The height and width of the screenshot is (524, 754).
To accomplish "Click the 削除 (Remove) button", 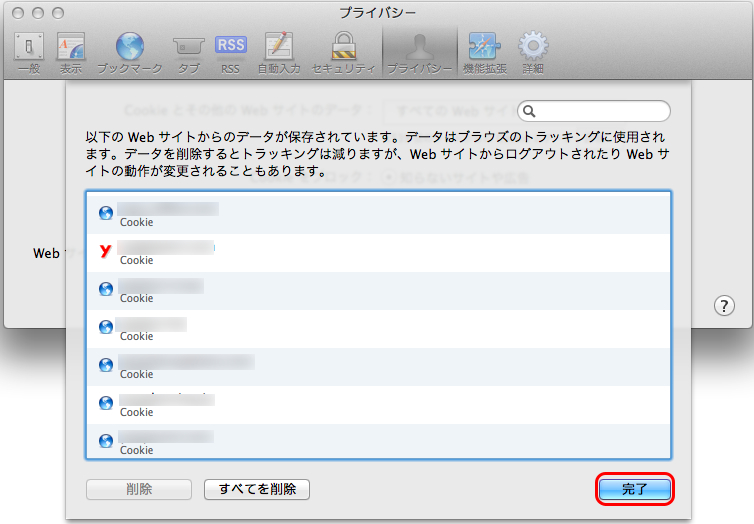I will coord(139,489).
